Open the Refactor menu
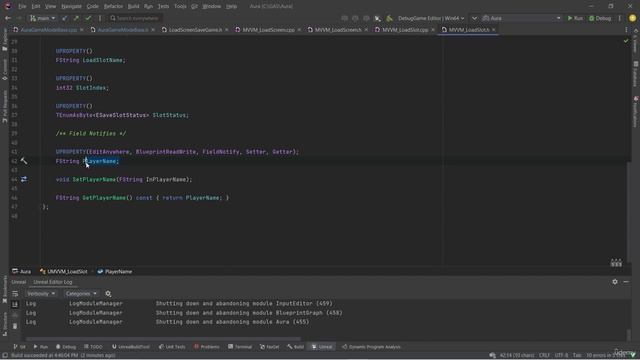Viewport: 640px width, 360px height. 113,7
